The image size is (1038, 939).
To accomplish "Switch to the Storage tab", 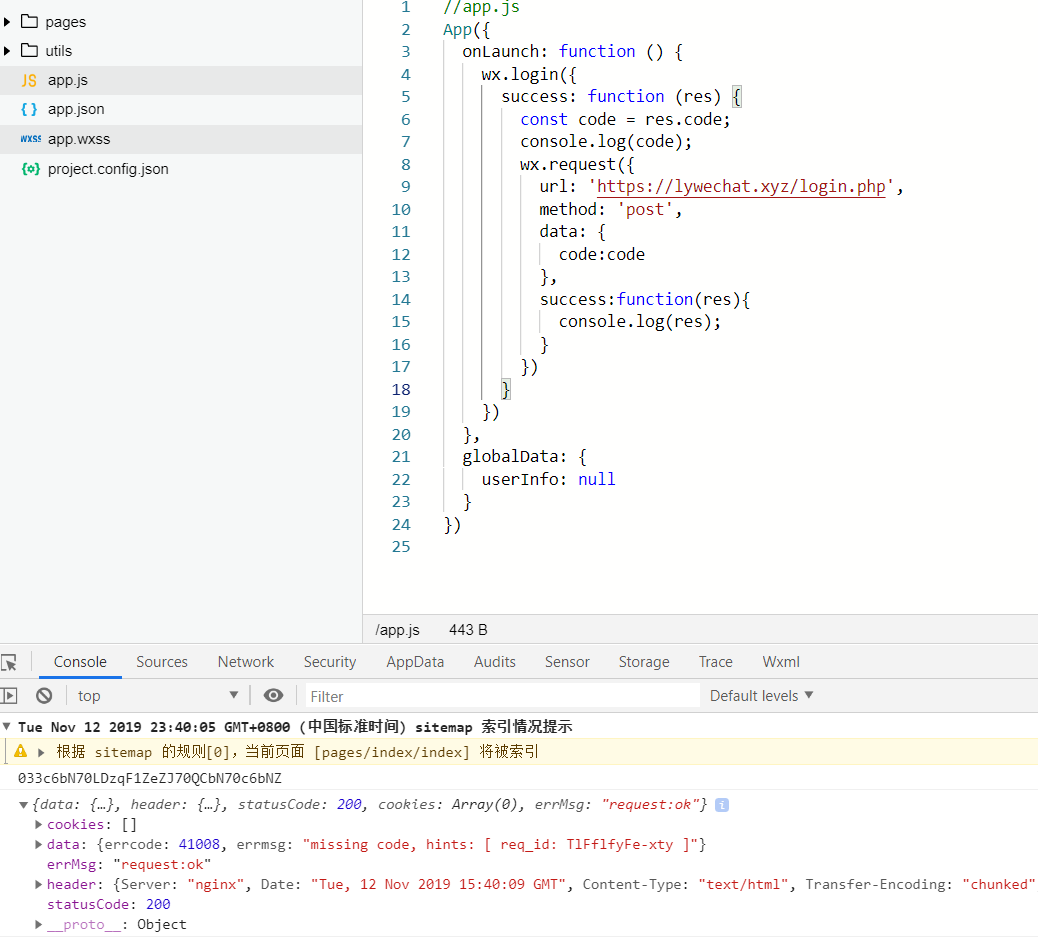I will click(x=643, y=662).
